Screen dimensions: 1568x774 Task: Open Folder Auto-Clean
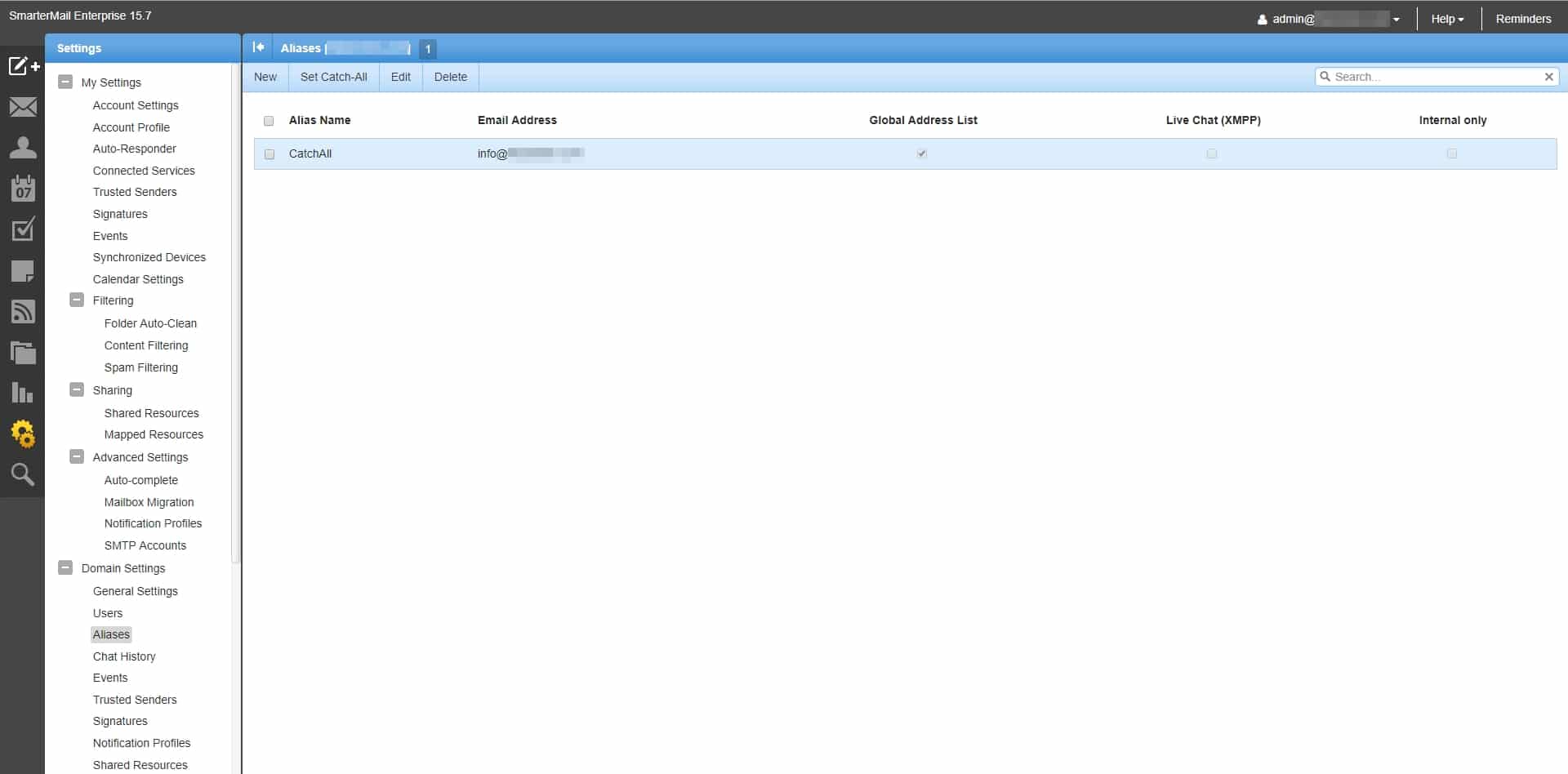[x=150, y=323]
